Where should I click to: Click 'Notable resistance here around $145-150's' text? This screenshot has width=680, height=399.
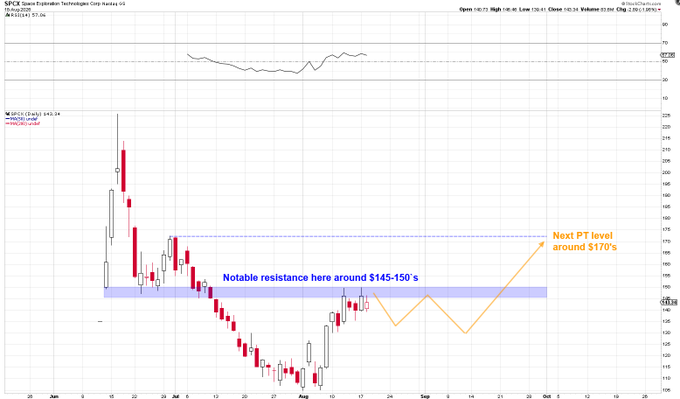coord(320,278)
